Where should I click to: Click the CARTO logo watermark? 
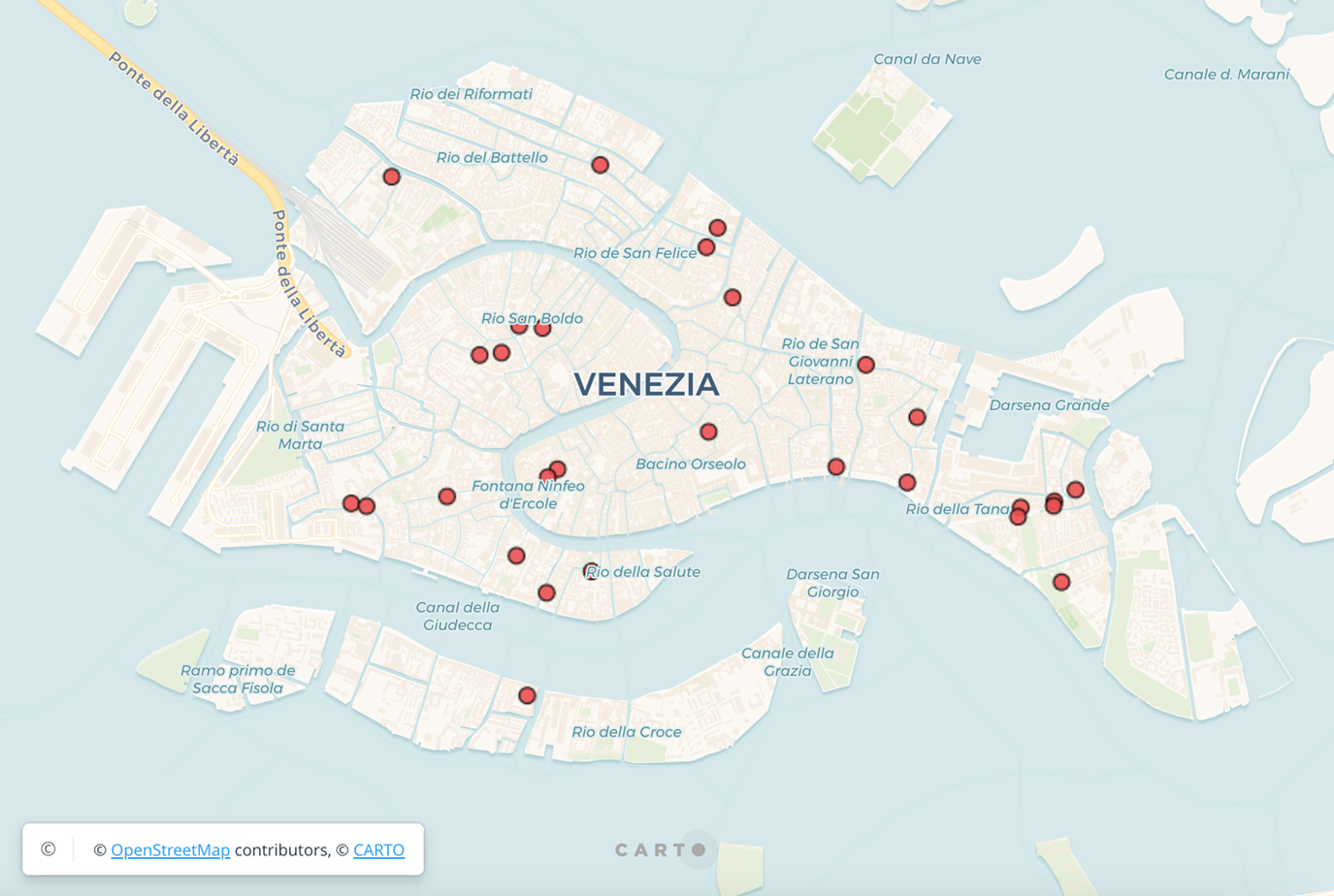point(661,850)
